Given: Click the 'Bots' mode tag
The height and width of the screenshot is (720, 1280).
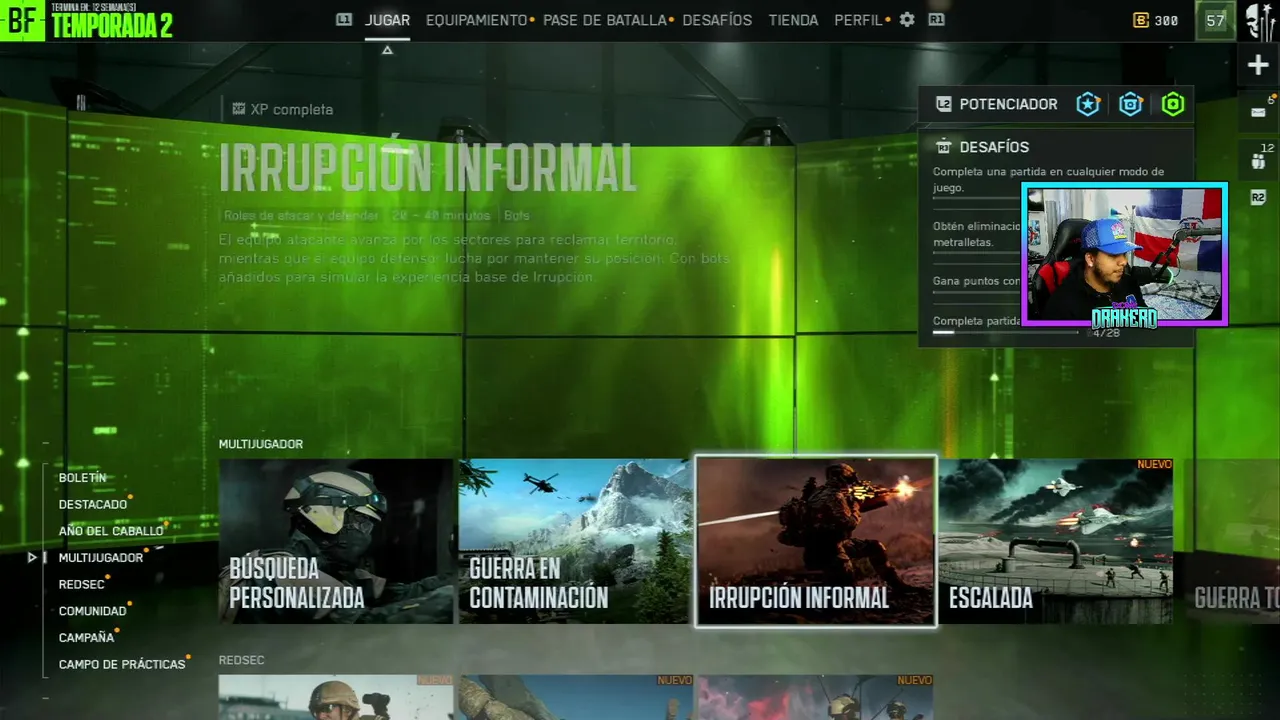Looking at the screenshot, I should point(517,215).
